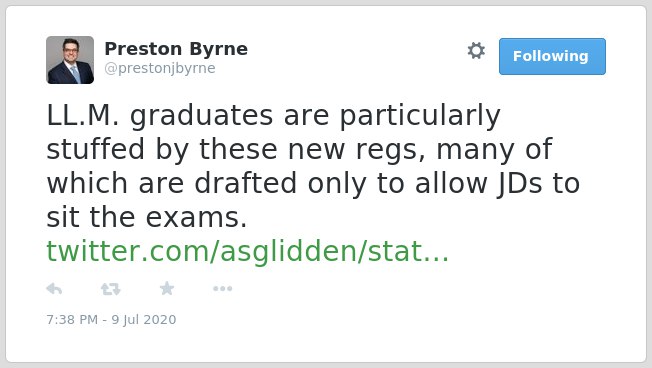Image resolution: width=652 pixels, height=368 pixels.
Task: Click the curved reply arrow under the tweet
Action: click(x=54, y=289)
